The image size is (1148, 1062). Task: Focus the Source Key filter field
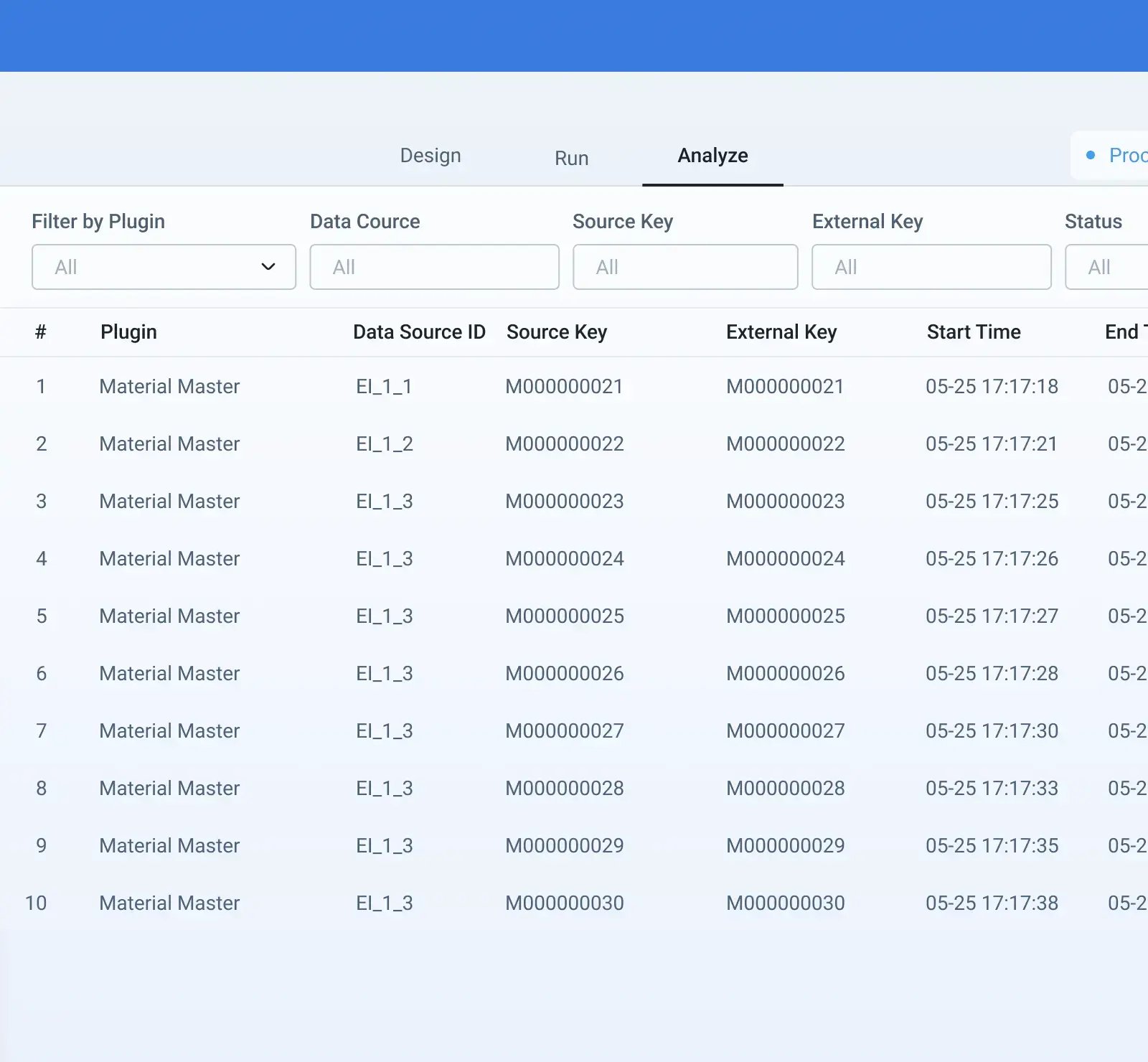coord(685,267)
